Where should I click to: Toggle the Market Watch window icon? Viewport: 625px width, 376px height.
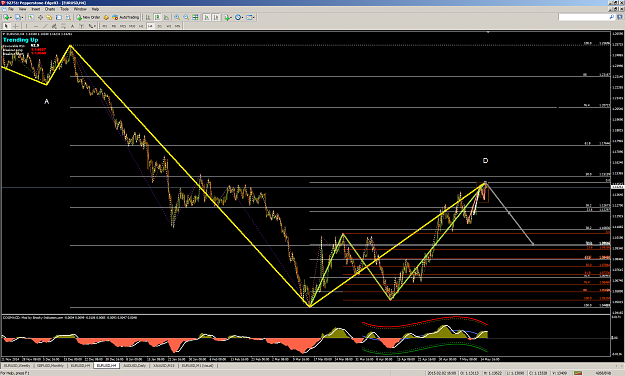pos(31,17)
